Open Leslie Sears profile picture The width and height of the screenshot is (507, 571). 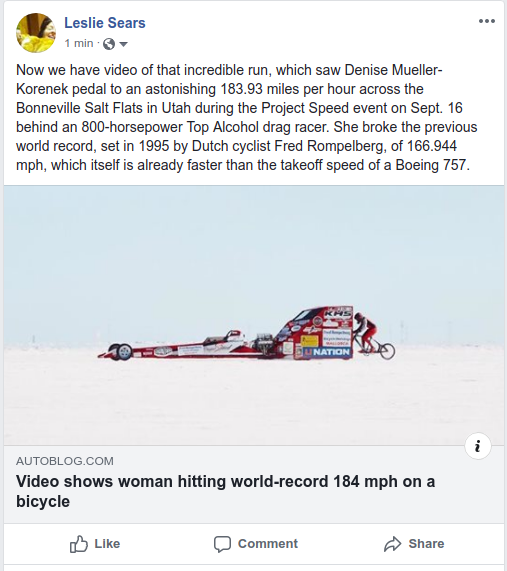[x=36, y=33]
